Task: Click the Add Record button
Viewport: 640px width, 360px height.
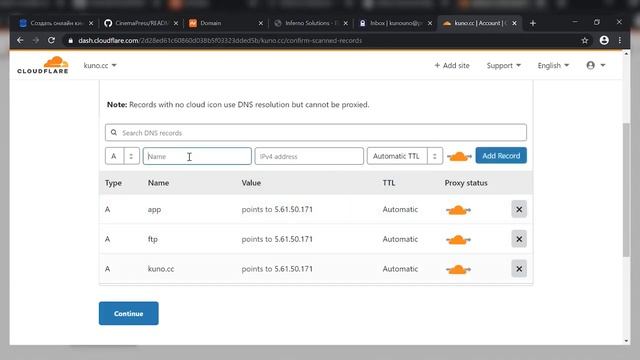Action: [x=501, y=156]
